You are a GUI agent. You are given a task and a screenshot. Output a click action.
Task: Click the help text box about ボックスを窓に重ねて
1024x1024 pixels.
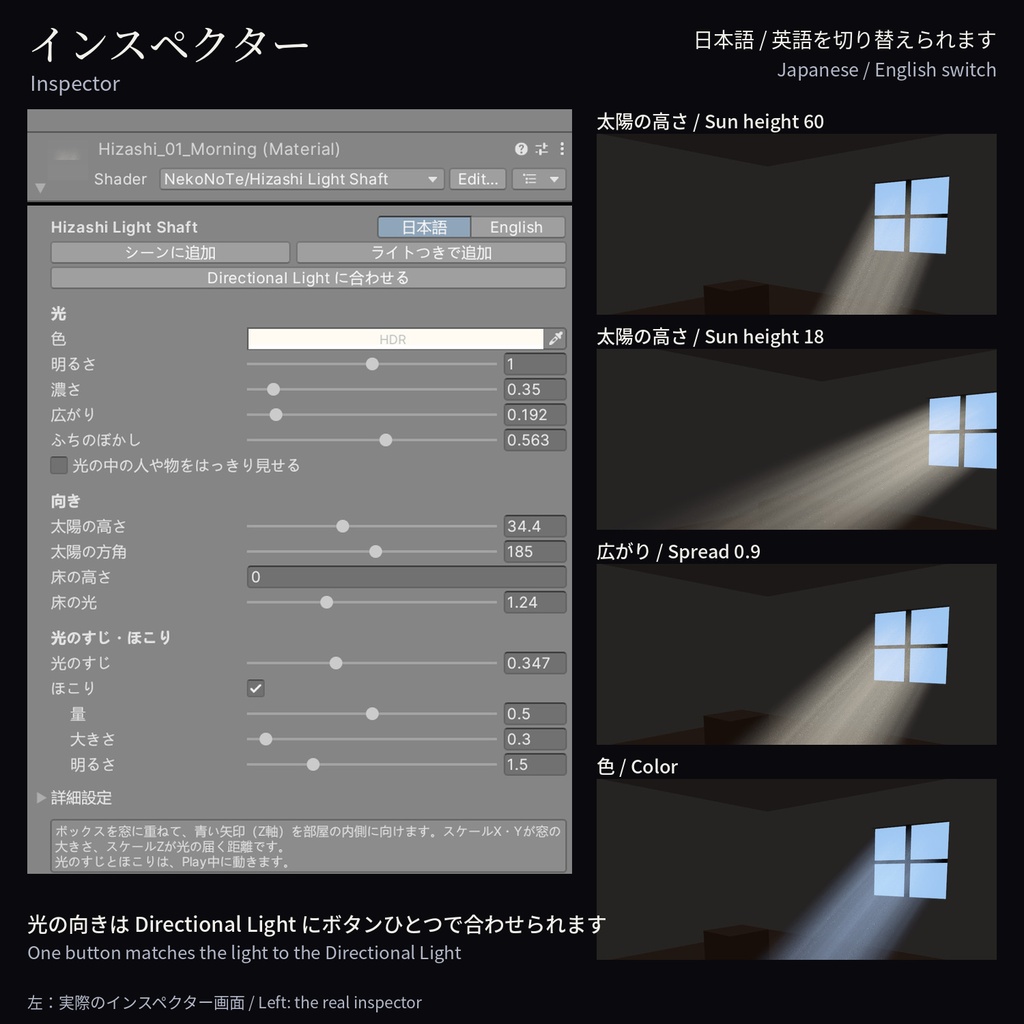pyautogui.click(x=308, y=846)
